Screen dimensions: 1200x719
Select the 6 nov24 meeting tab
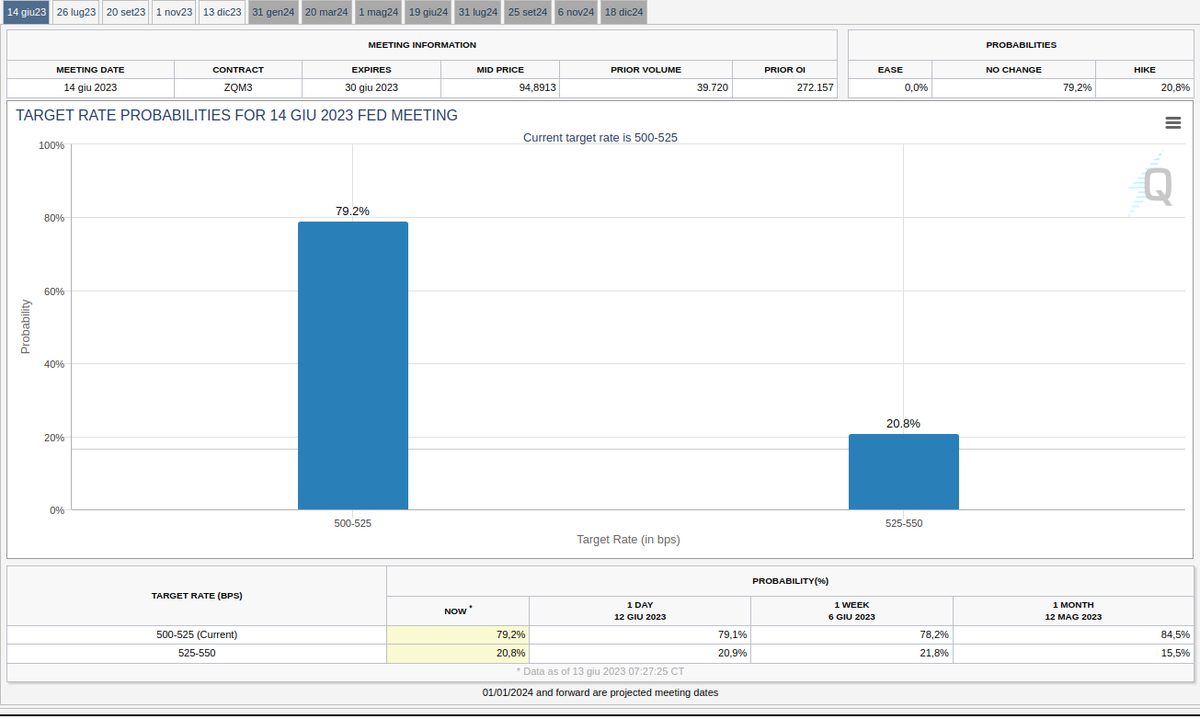pyautogui.click(x=576, y=12)
